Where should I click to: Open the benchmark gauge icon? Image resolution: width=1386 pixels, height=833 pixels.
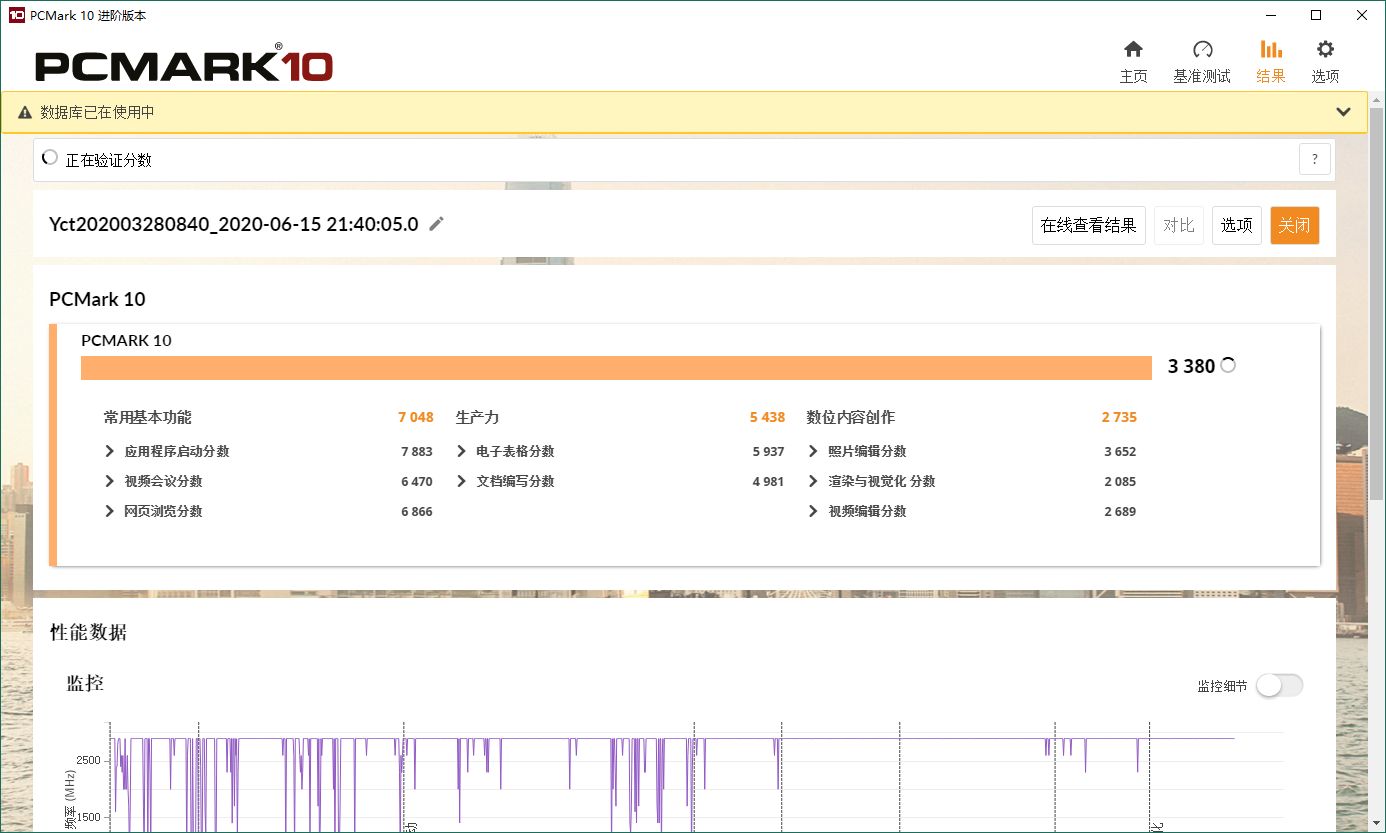pos(1202,49)
